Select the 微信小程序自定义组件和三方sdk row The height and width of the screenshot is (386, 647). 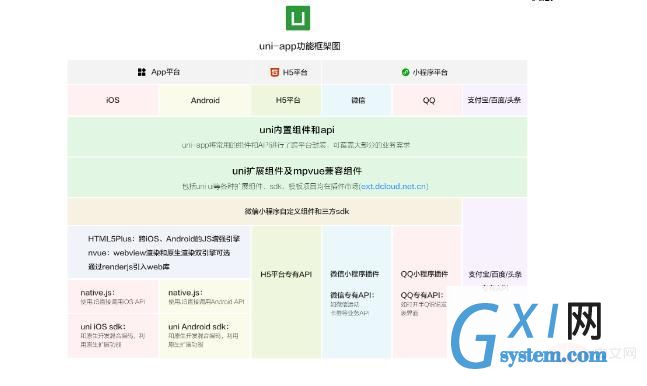point(264,211)
